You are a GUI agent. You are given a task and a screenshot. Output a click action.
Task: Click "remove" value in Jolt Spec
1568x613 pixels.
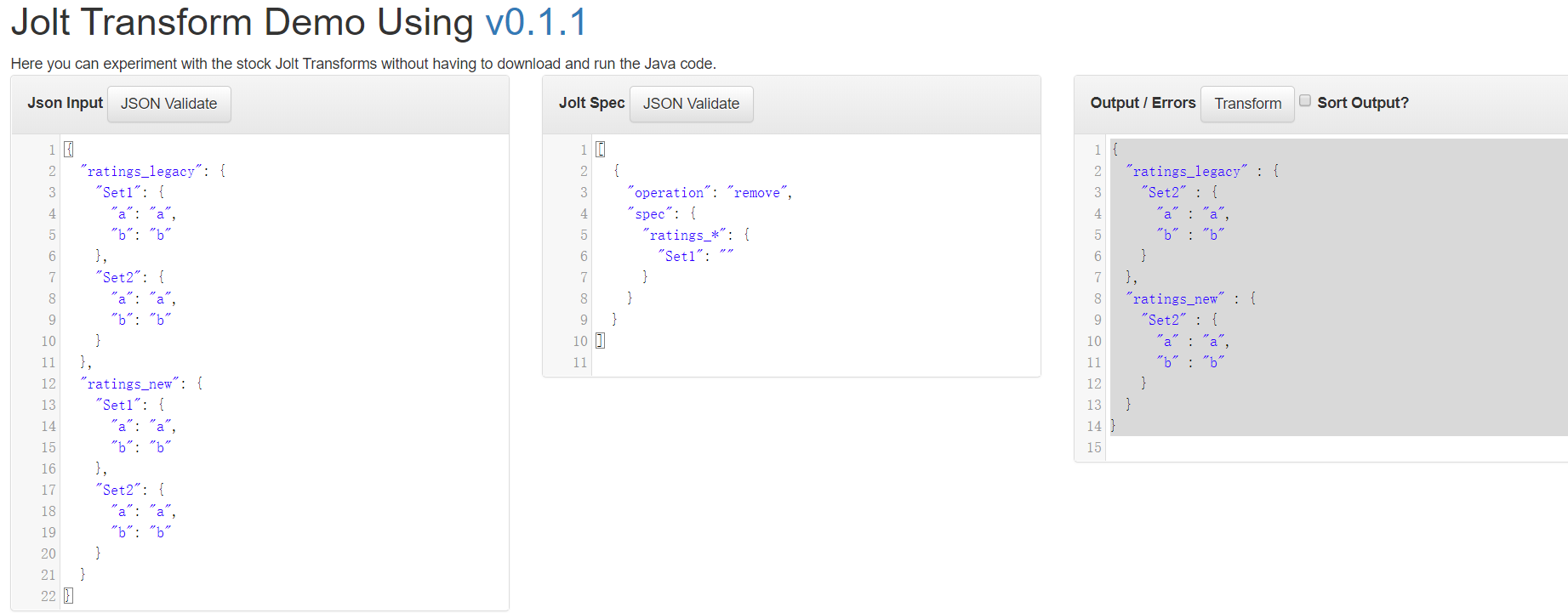[756, 192]
